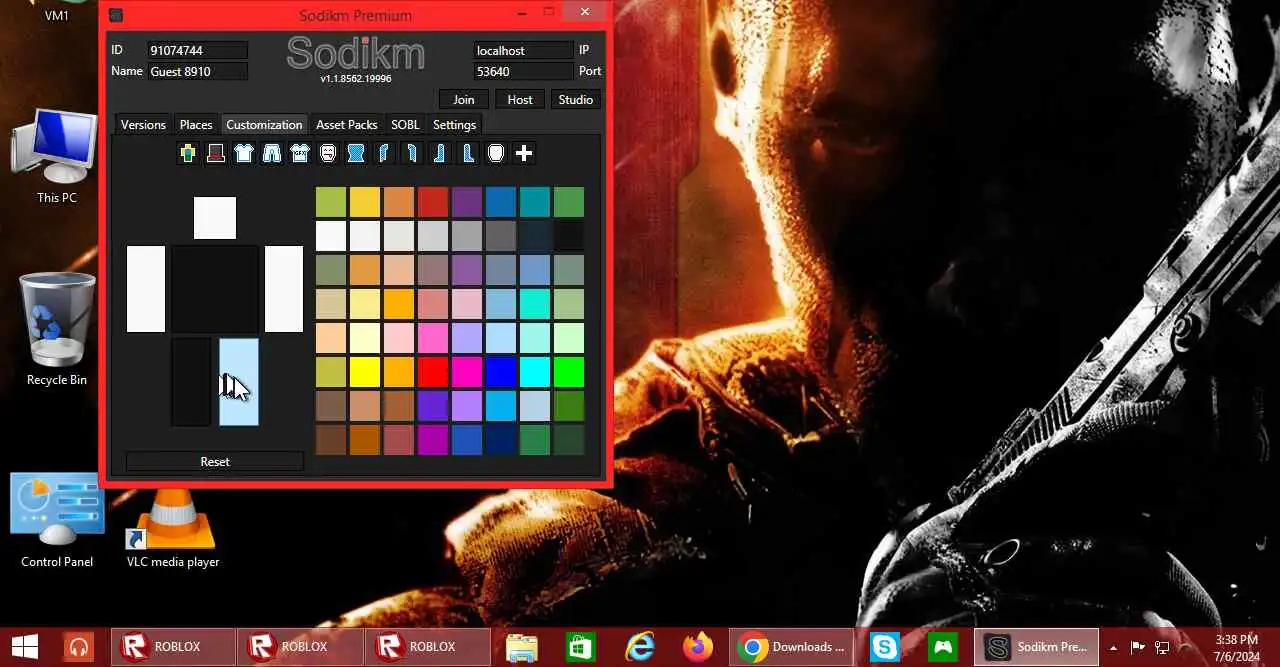Select the torso package icon
The width and height of the screenshot is (1280, 667).
pos(356,153)
